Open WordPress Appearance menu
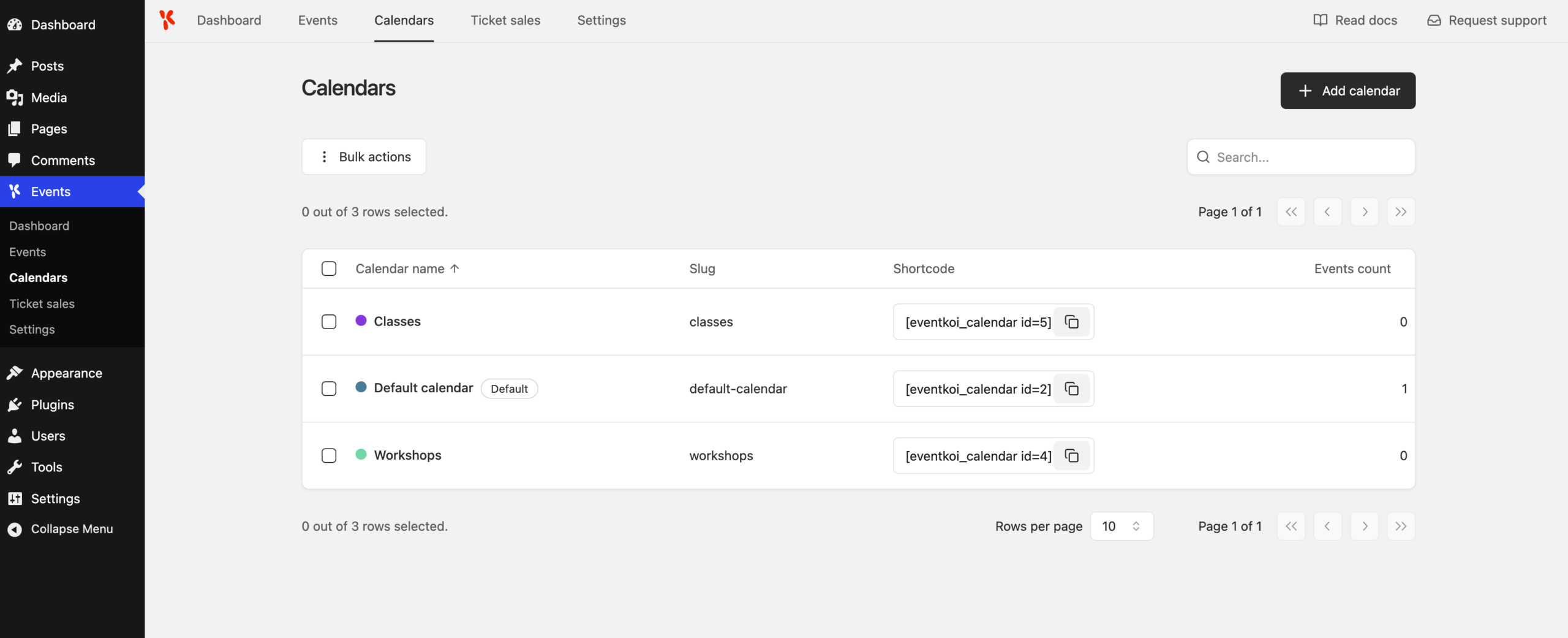Image resolution: width=1568 pixels, height=638 pixels. tap(72, 373)
